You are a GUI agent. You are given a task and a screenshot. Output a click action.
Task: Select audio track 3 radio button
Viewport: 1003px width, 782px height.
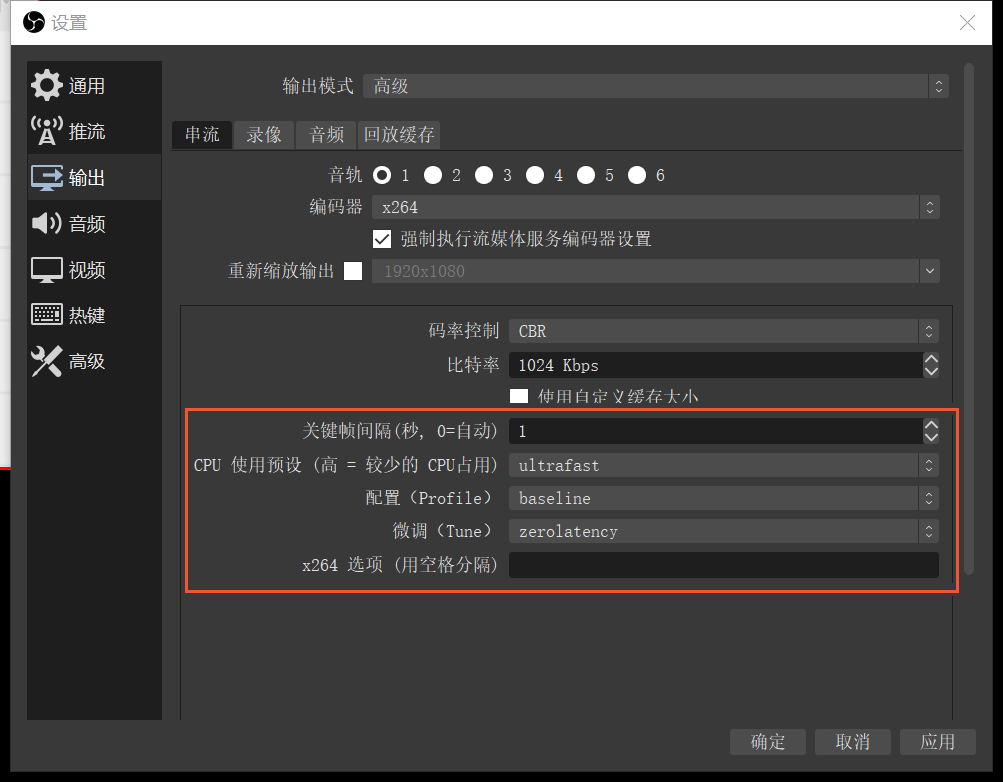pyautogui.click(x=484, y=176)
